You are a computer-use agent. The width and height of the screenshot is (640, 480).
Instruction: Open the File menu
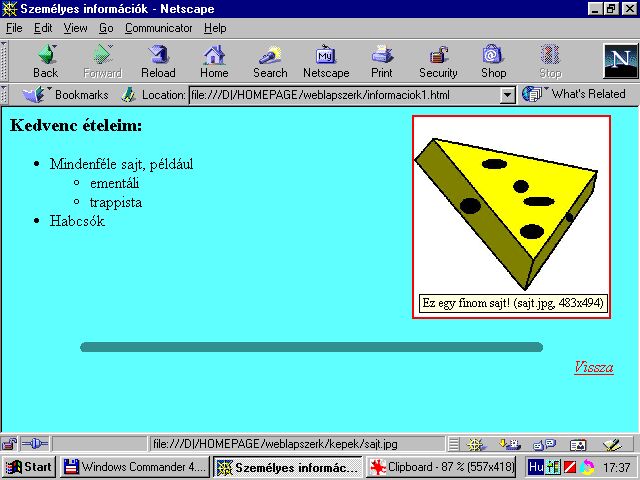click(x=14, y=28)
